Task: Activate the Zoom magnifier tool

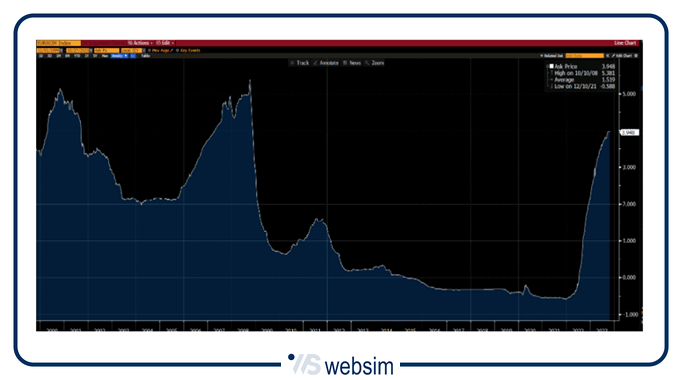Action: tap(374, 63)
